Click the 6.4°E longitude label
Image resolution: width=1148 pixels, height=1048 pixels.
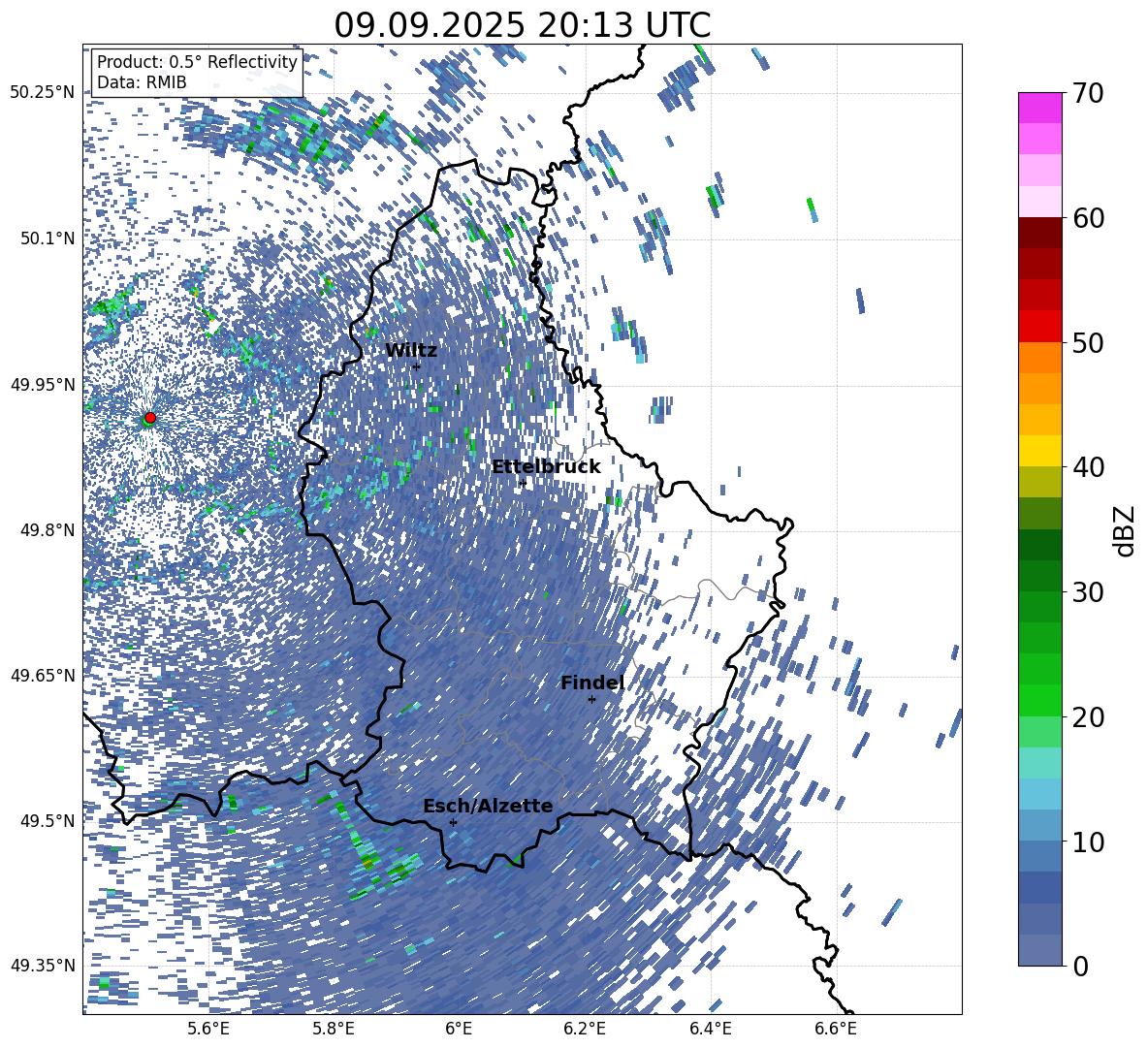pos(710,1029)
